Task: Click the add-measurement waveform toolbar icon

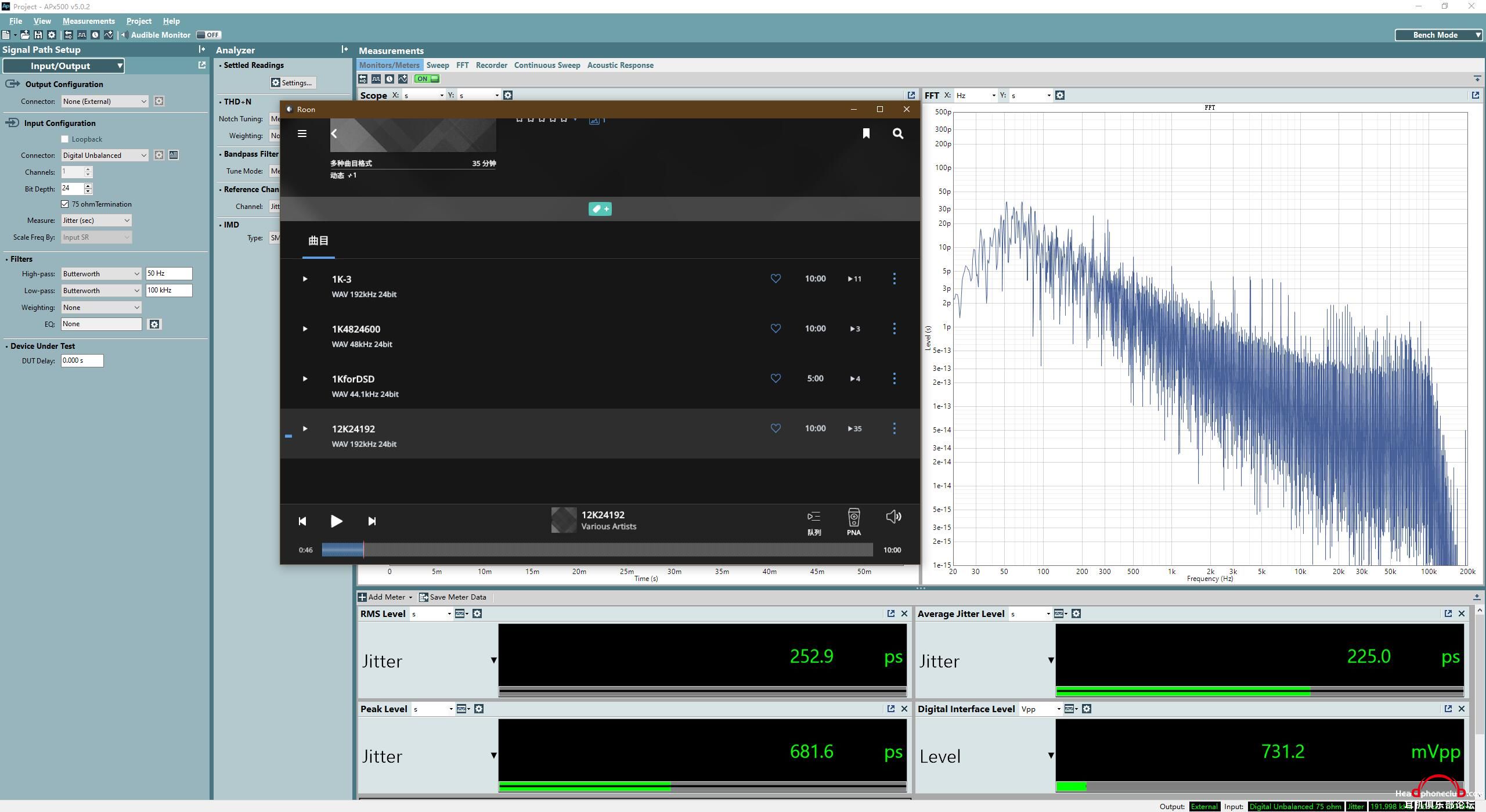Action: (109, 35)
